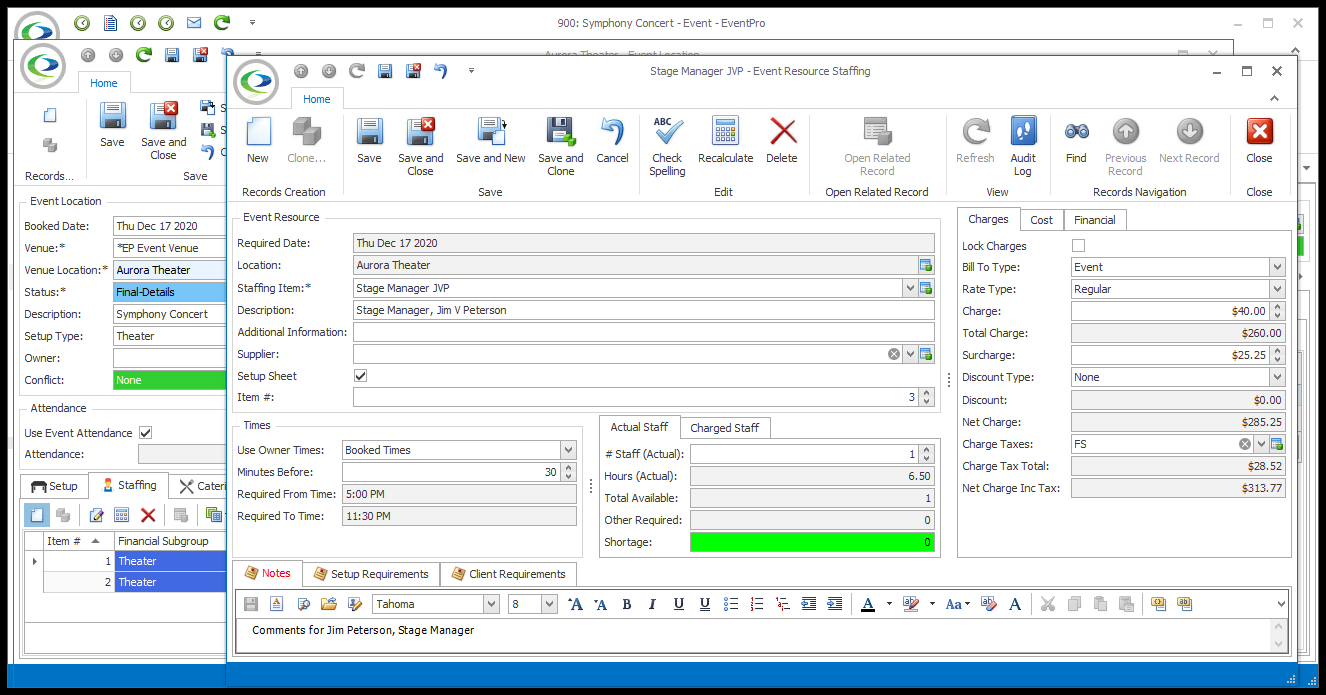This screenshot has height=695, width=1326.
Task: Switch to the Financial tab
Action: 1095,220
